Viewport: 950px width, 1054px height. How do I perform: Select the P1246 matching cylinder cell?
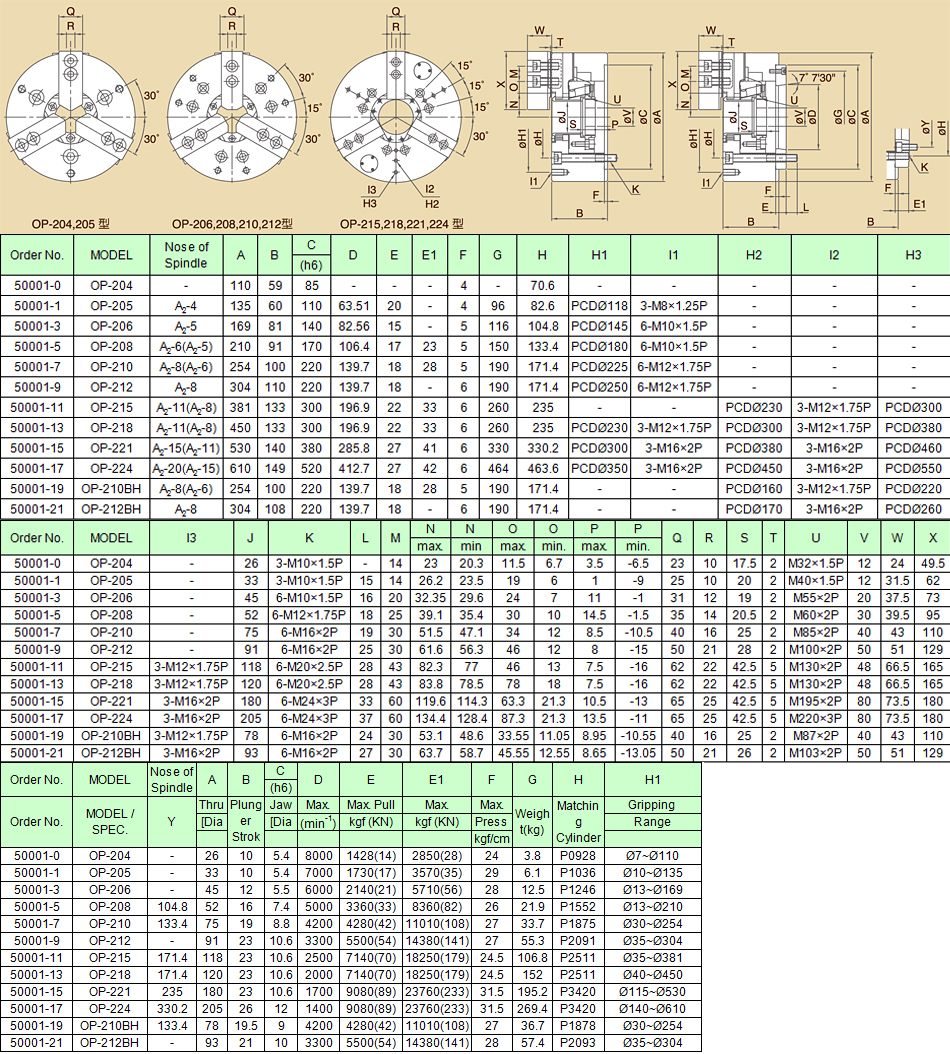[578, 889]
